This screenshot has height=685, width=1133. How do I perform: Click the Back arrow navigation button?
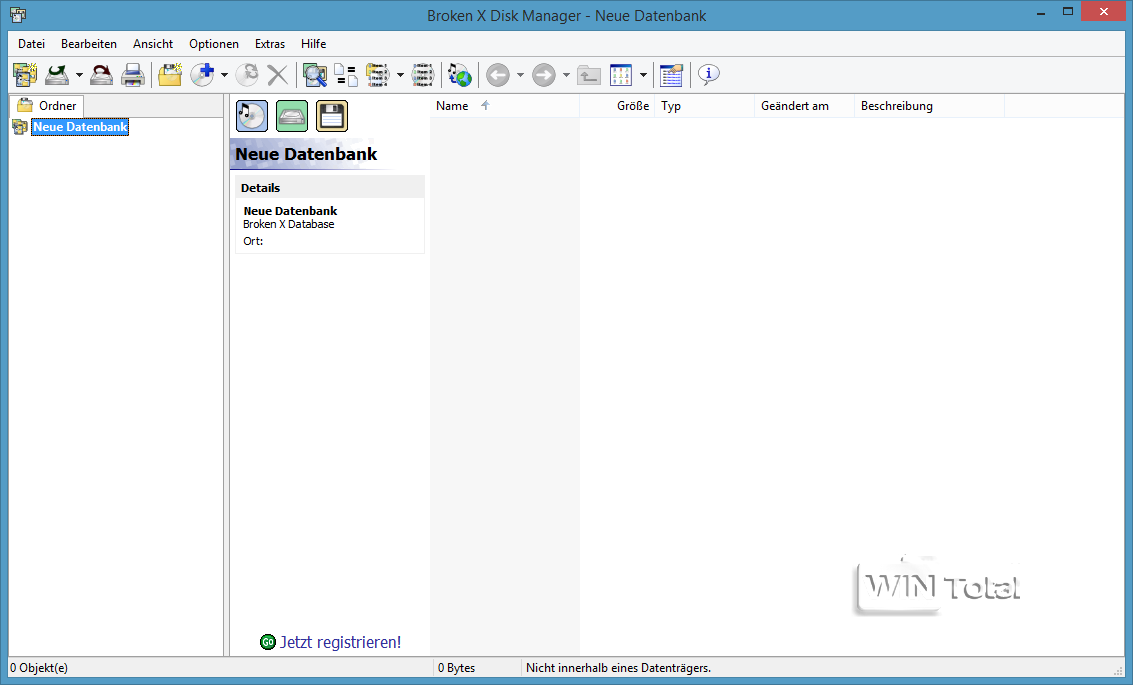click(x=498, y=74)
